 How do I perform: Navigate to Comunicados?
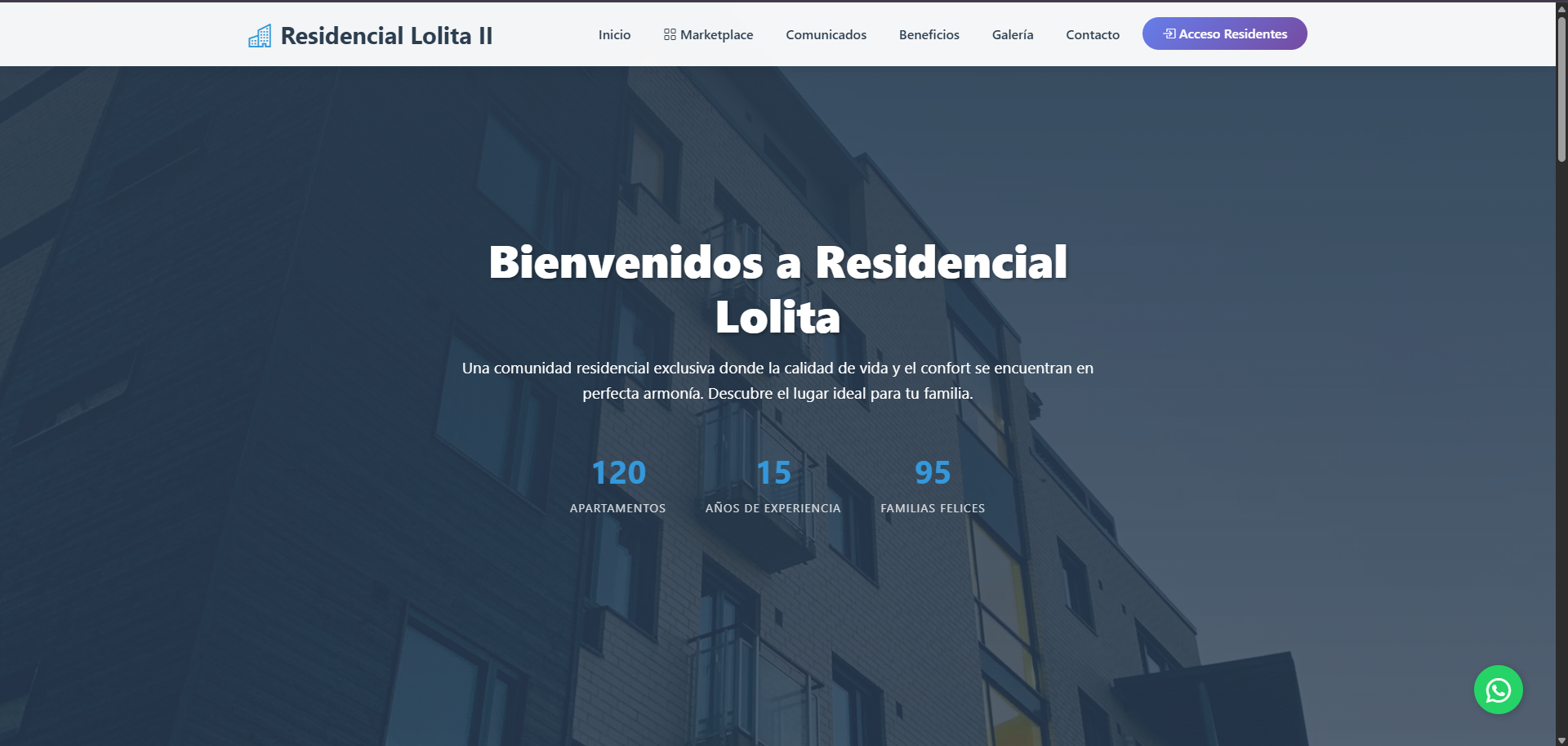click(826, 34)
